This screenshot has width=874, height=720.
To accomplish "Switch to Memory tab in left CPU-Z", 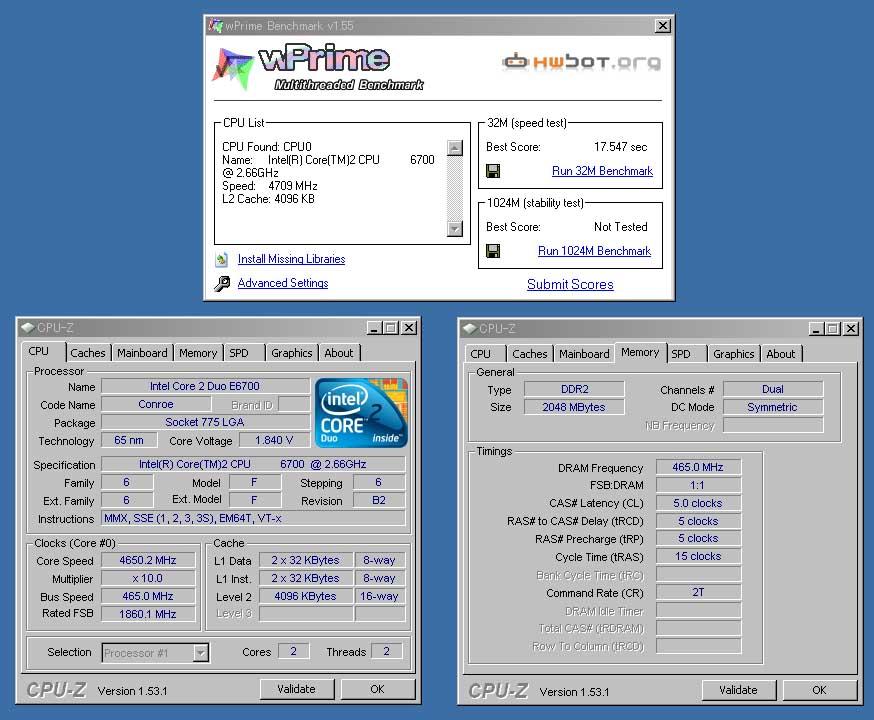I will pos(198,353).
